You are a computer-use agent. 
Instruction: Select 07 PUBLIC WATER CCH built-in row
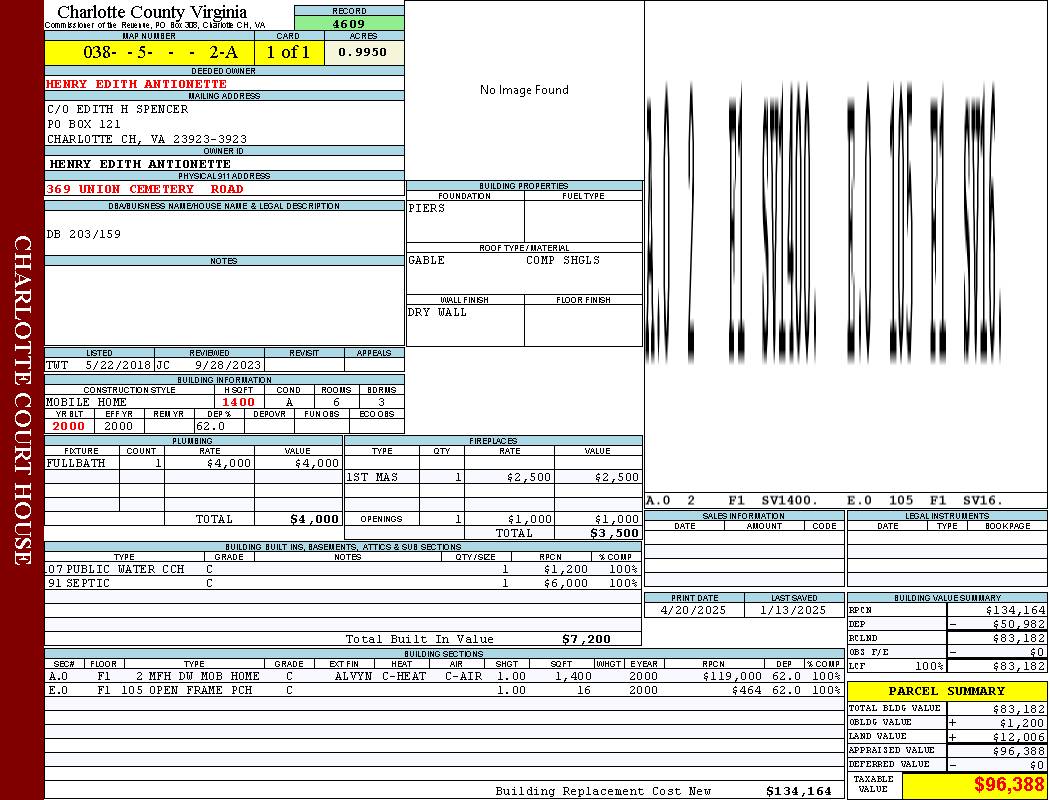(343, 569)
